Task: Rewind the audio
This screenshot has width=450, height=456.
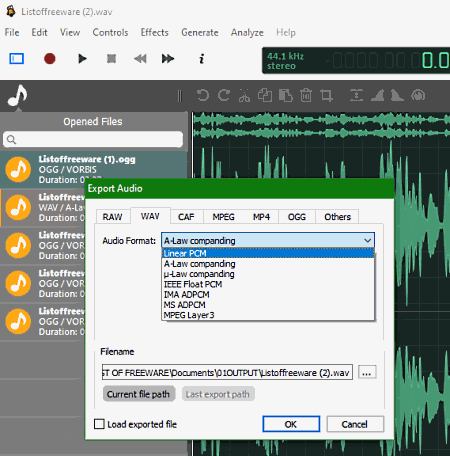Action: coord(140,59)
